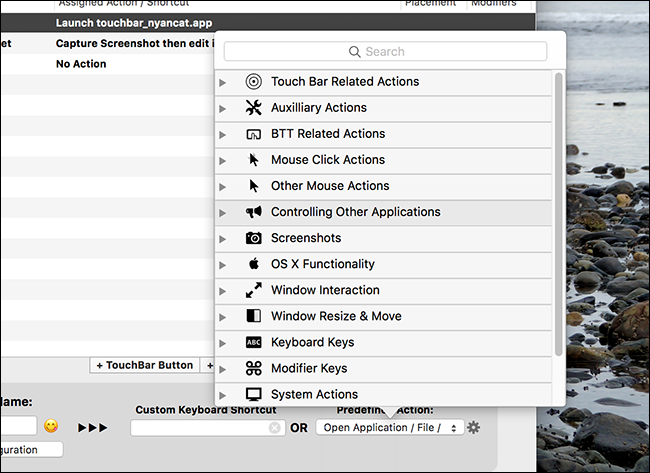
Task: Expand Window Resize & Move triangle
Action: (x=223, y=317)
